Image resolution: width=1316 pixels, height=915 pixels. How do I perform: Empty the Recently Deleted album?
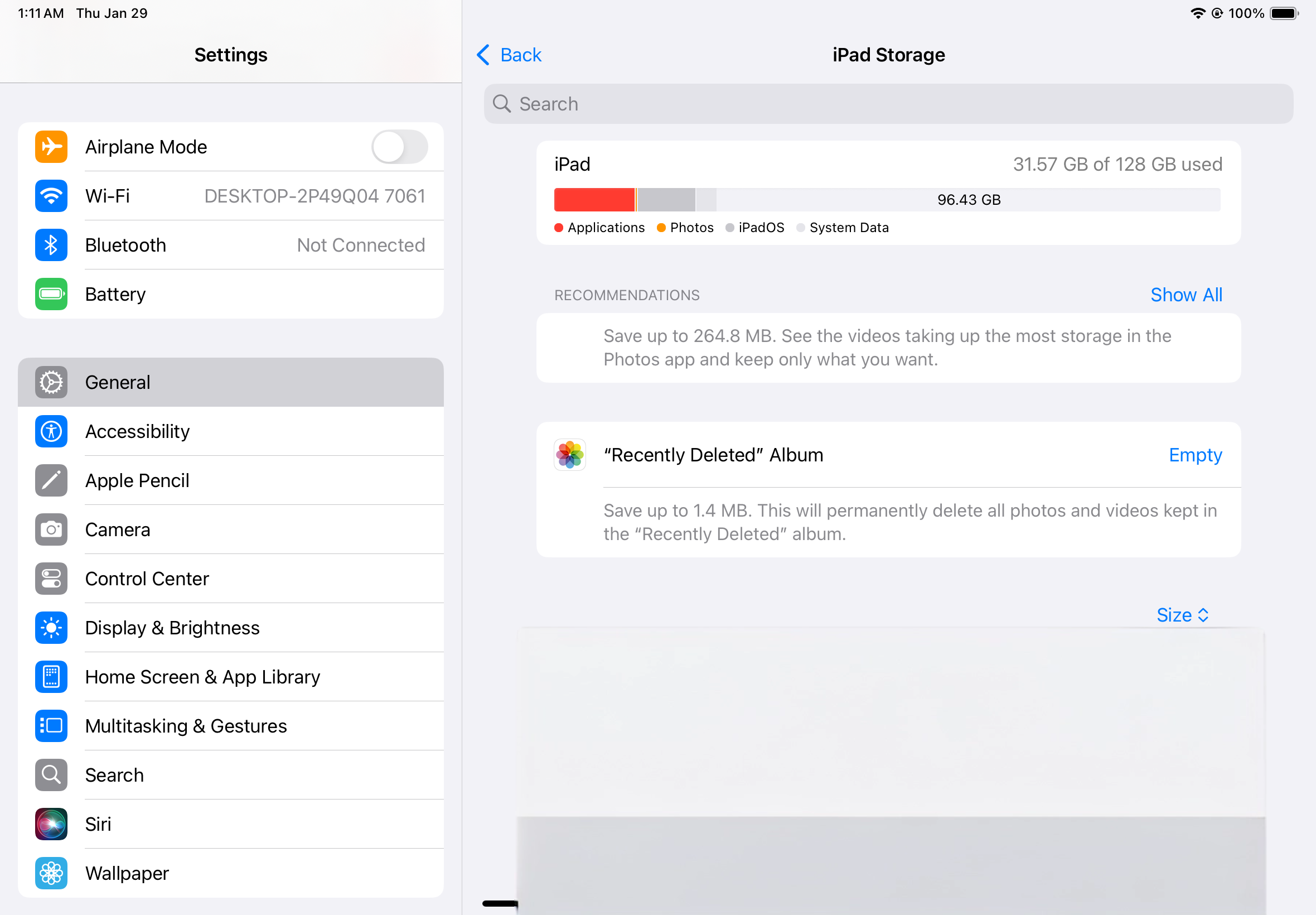[1195, 455]
